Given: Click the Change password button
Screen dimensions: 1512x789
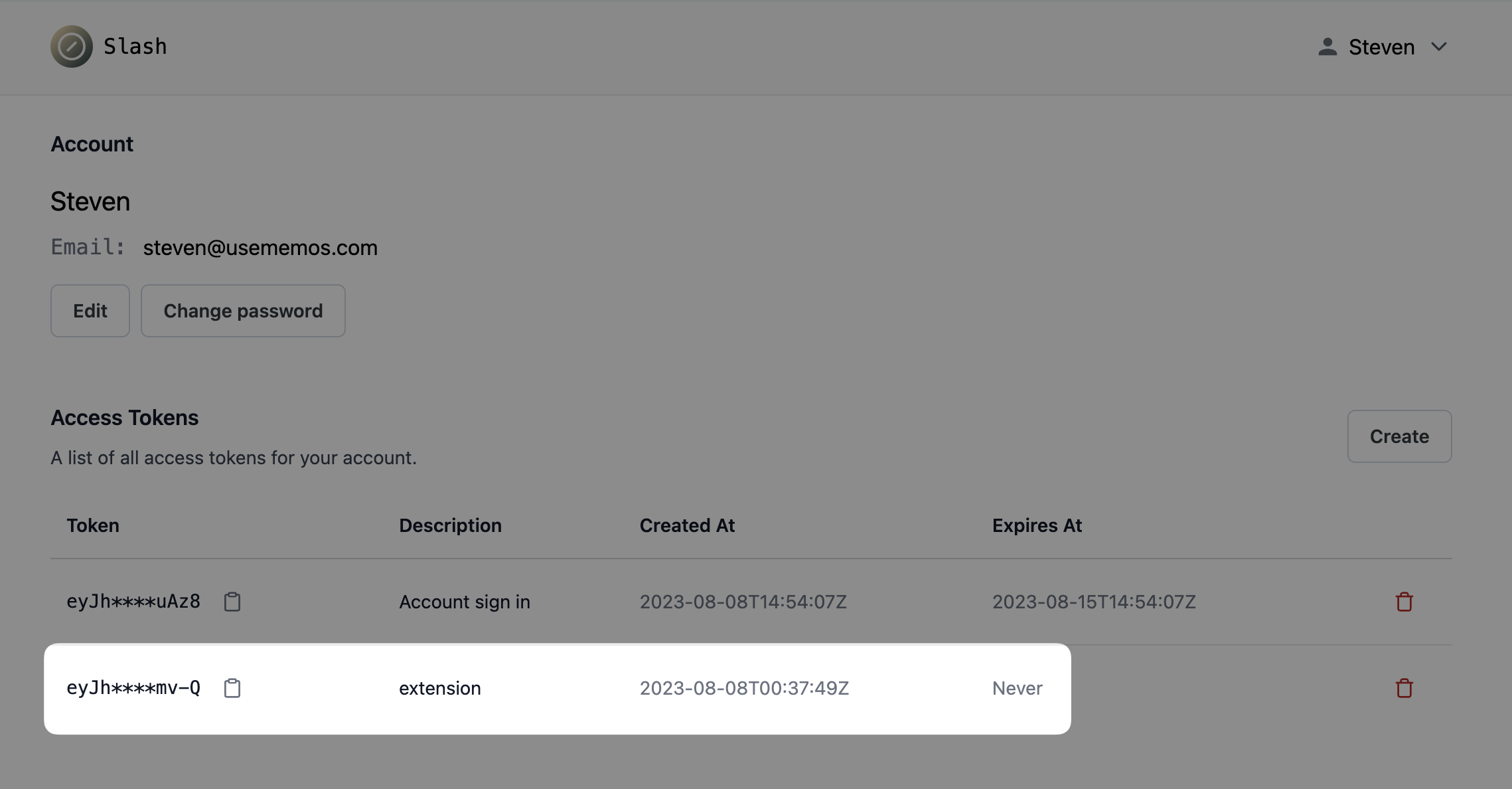Looking at the screenshot, I should [243, 311].
